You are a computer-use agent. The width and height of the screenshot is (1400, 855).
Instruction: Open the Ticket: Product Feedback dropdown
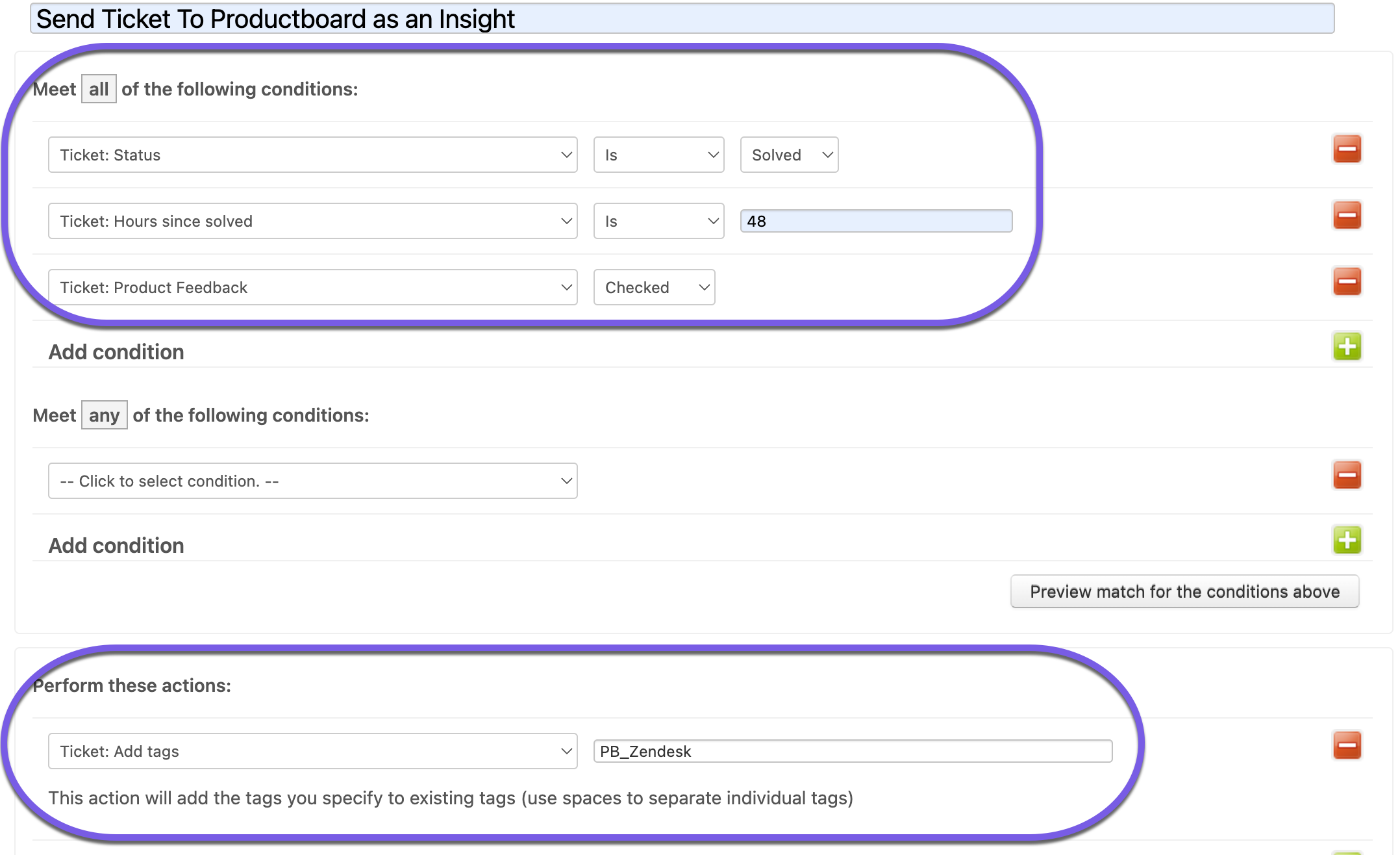(312, 287)
